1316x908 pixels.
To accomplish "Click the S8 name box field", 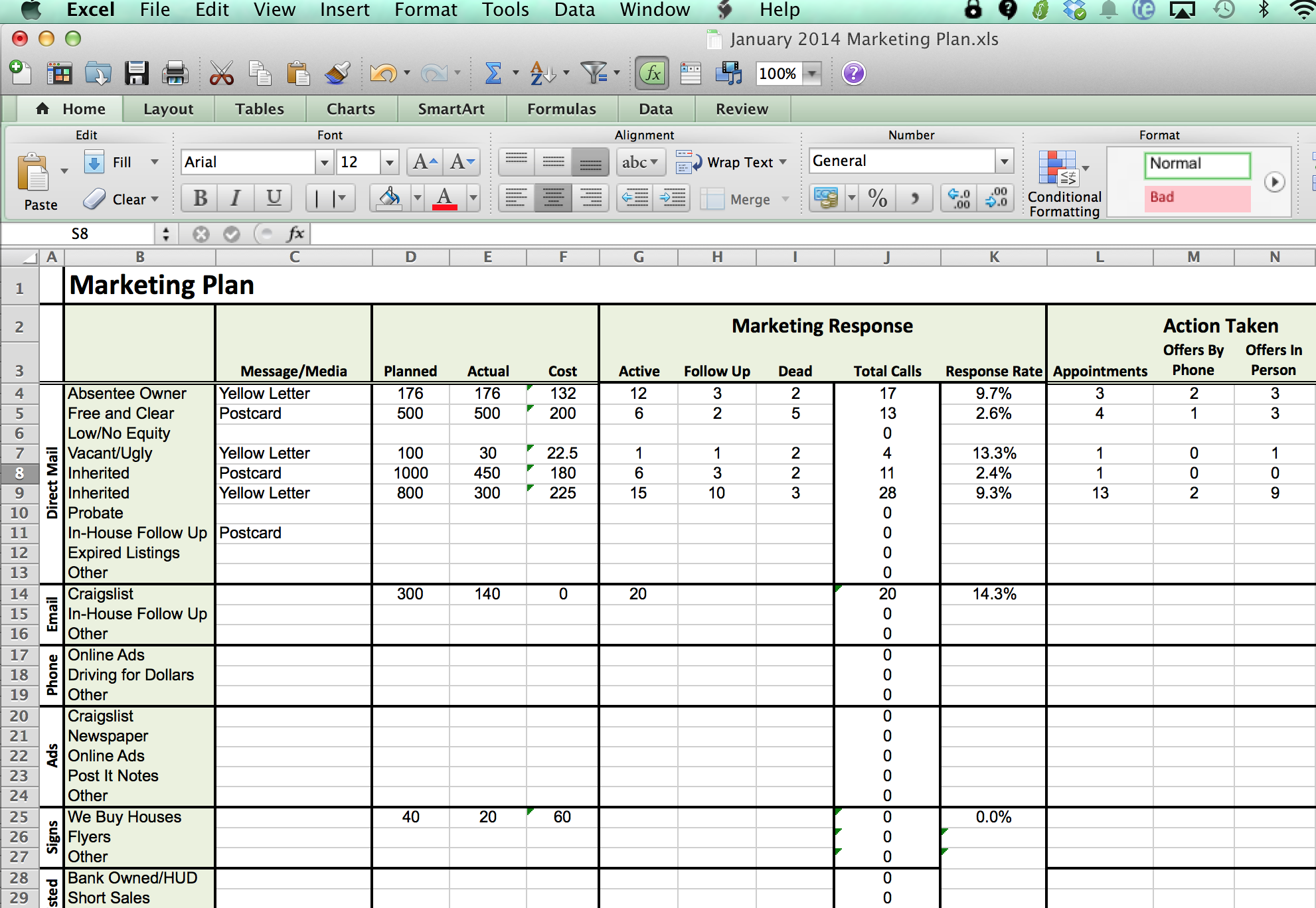I will click(80, 234).
